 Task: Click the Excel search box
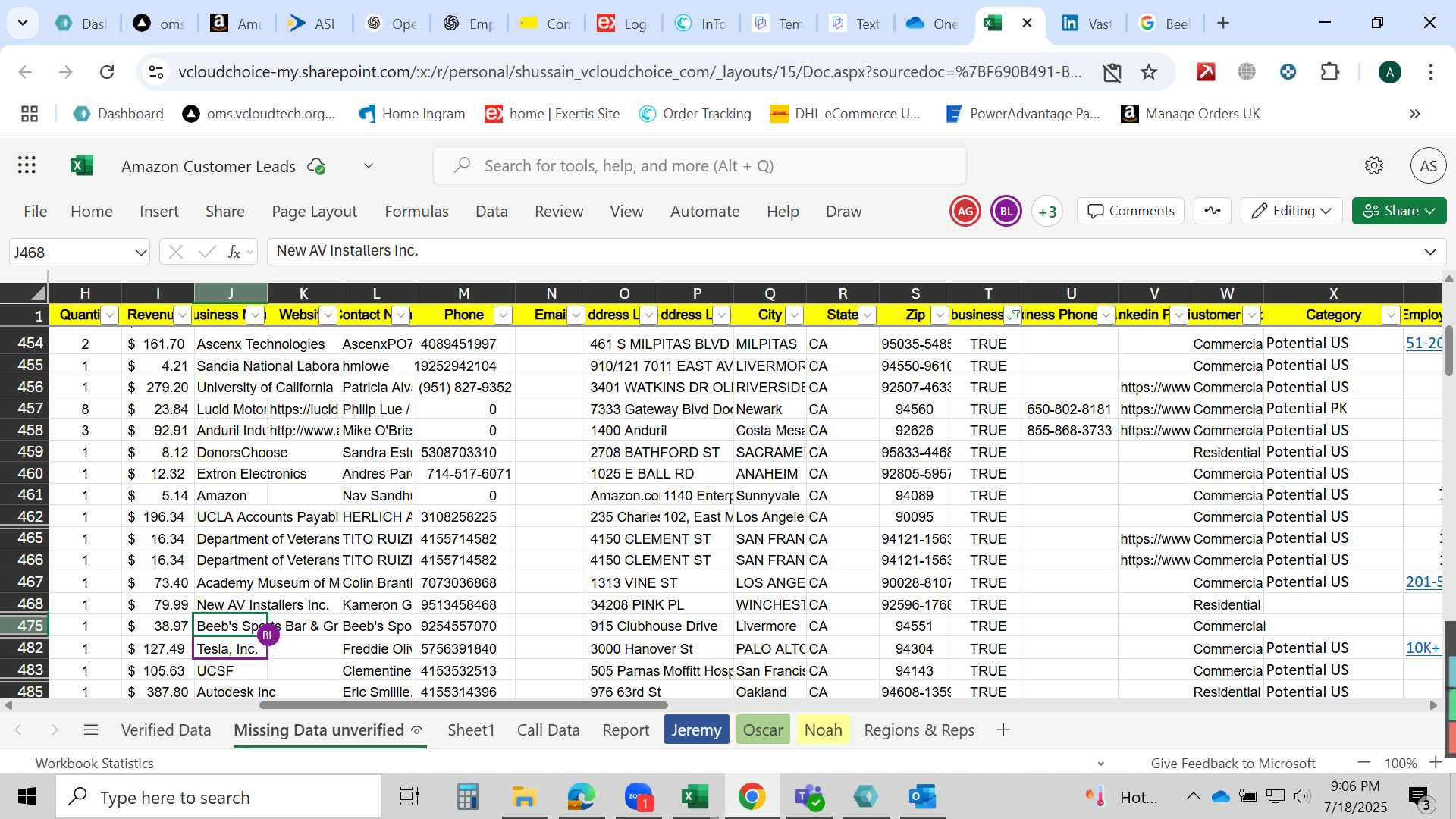[x=700, y=165]
